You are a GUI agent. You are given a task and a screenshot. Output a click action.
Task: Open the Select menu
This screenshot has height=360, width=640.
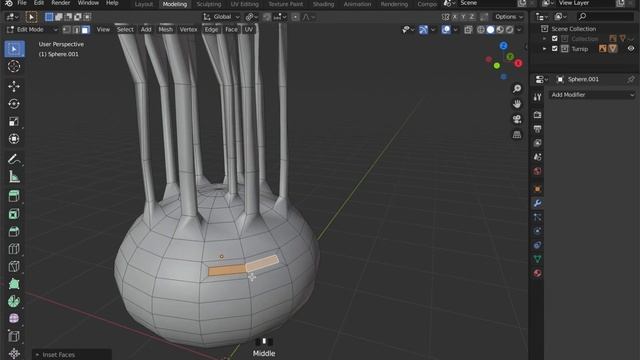[x=125, y=29]
